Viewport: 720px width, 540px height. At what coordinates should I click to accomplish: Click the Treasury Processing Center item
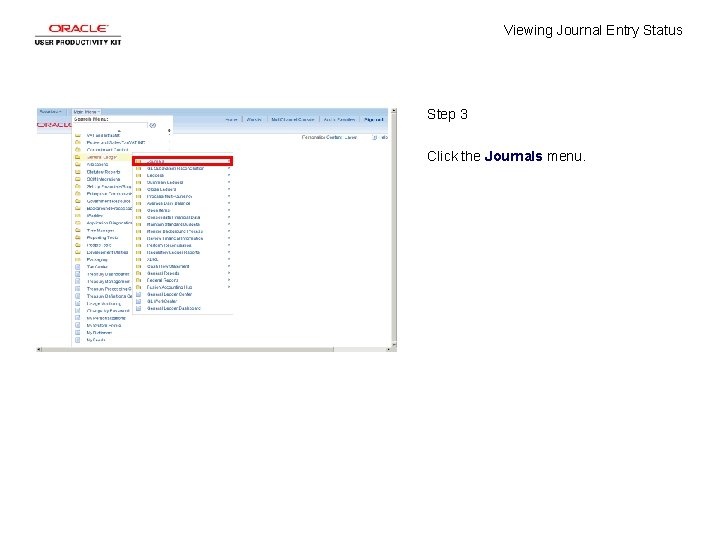pos(109,289)
